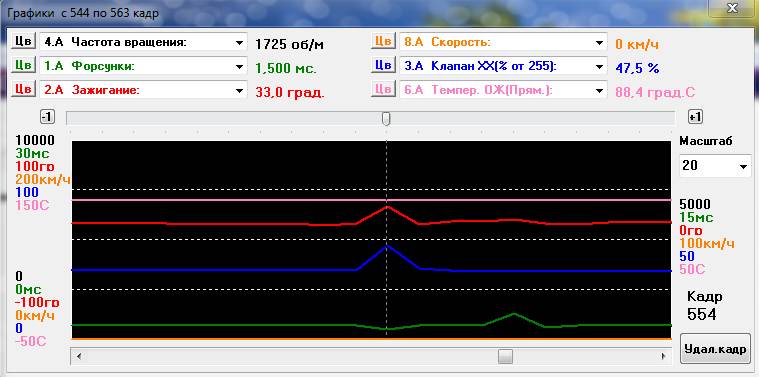The width and height of the screenshot is (759, 377).
Task: Step back one frame with -1 button
Action: [48, 117]
